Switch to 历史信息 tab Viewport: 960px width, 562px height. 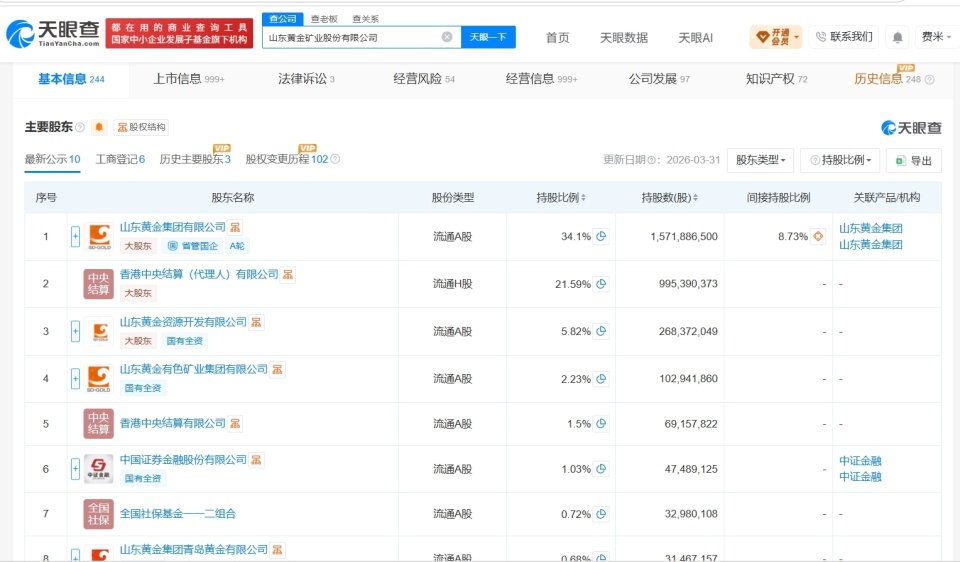pyautogui.click(x=887, y=79)
